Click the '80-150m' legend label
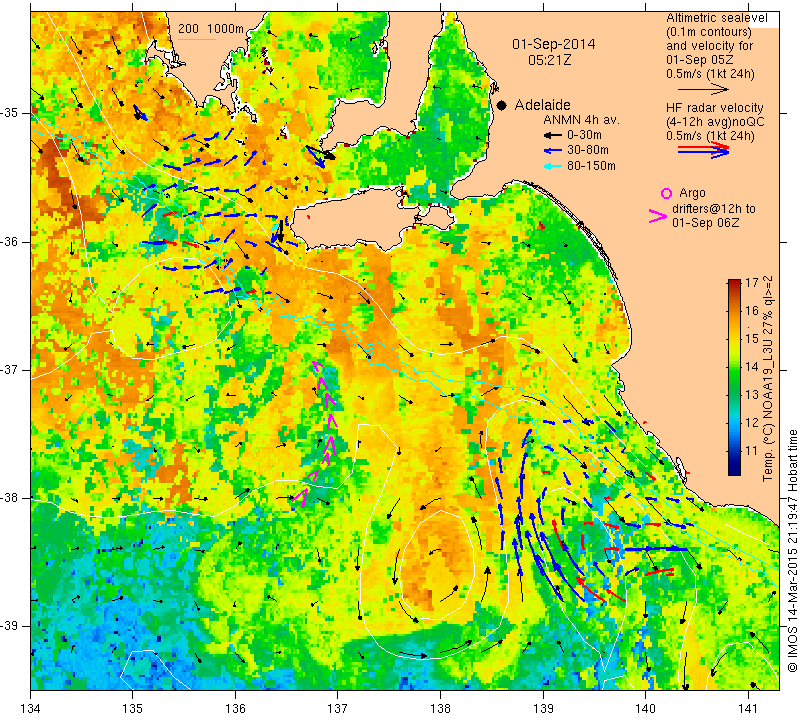 (x=591, y=166)
